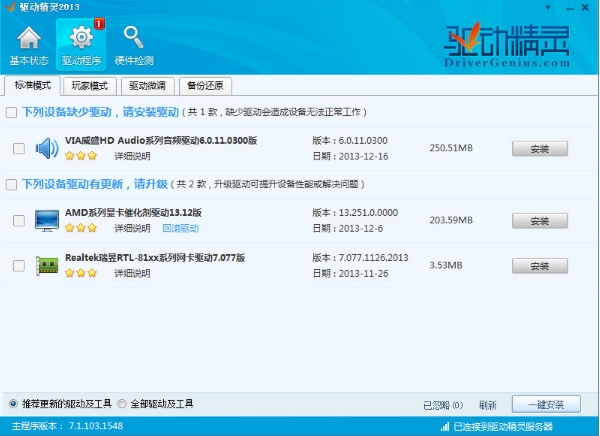Close the 驱动精灵 window

point(585,7)
